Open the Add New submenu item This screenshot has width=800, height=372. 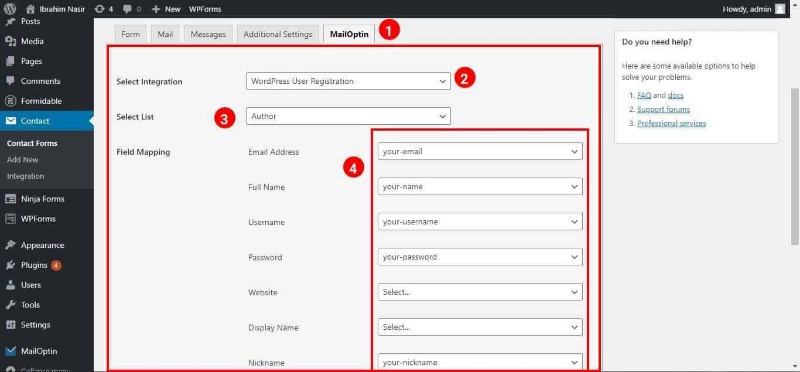(x=23, y=160)
